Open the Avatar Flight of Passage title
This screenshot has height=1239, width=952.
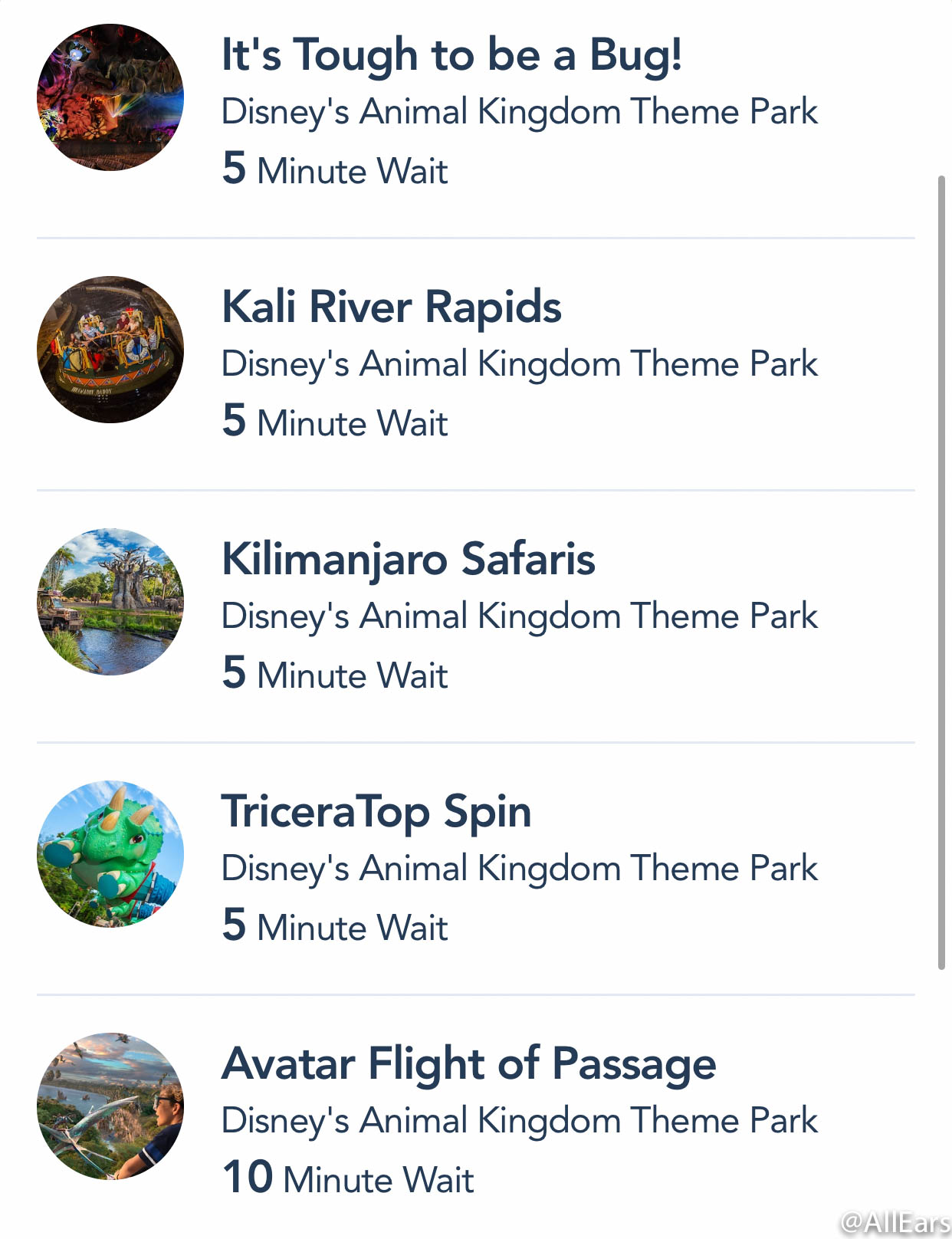pyautogui.click(x=469, y=1065)
